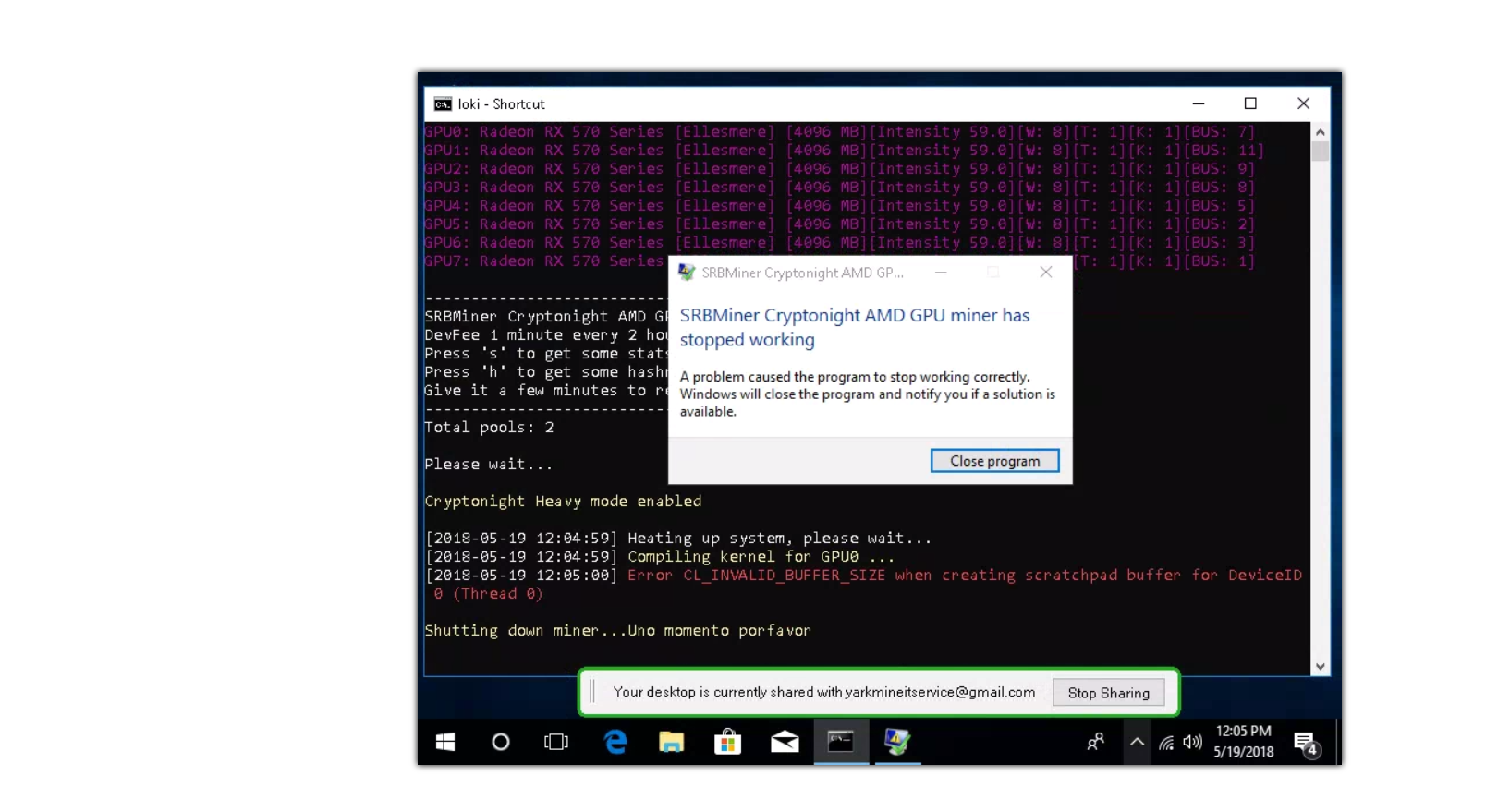Image resolution: width=1510 pixels, height=812 pixels.
Task: Show hidden system tray icons chevron
Action: [1138, 742]
